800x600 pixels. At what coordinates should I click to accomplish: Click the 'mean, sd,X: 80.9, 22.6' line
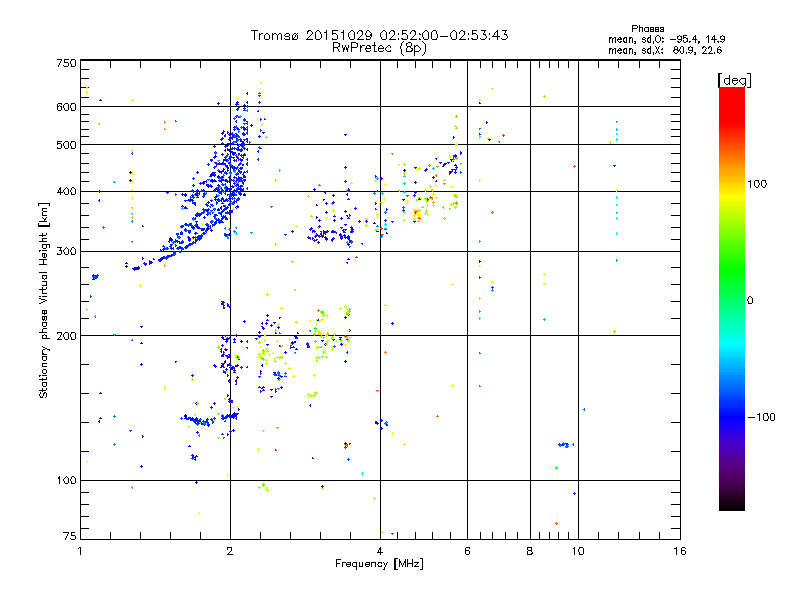click(665, 50)
